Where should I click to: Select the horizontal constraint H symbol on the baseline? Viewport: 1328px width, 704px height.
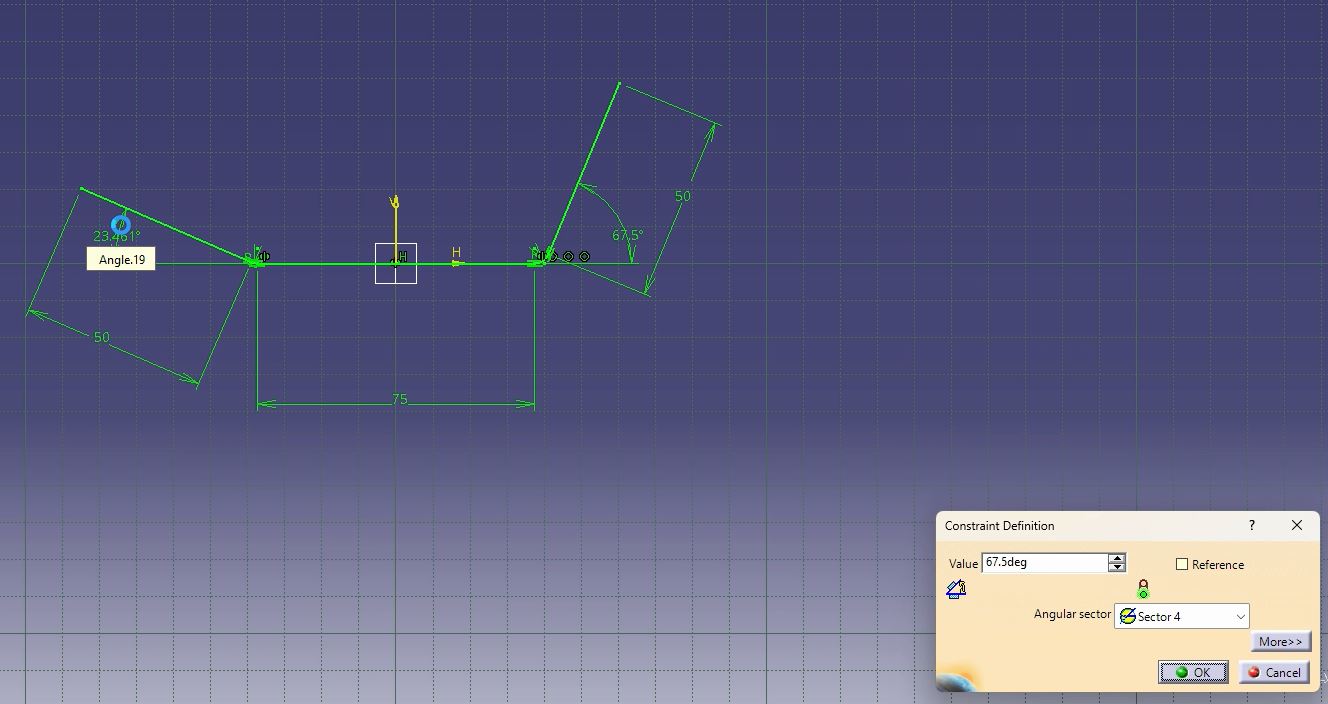(456, 255)
